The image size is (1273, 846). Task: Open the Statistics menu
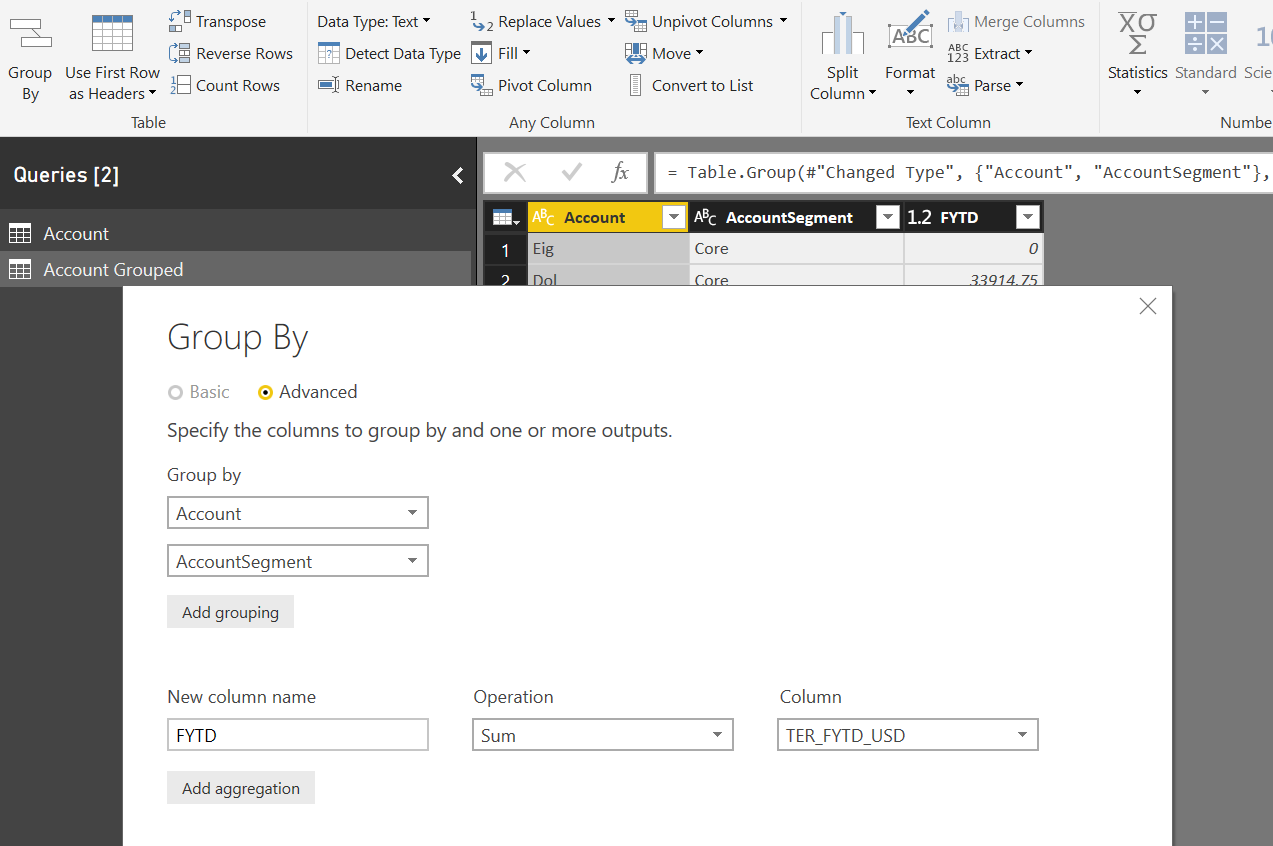click(1137, 56)
